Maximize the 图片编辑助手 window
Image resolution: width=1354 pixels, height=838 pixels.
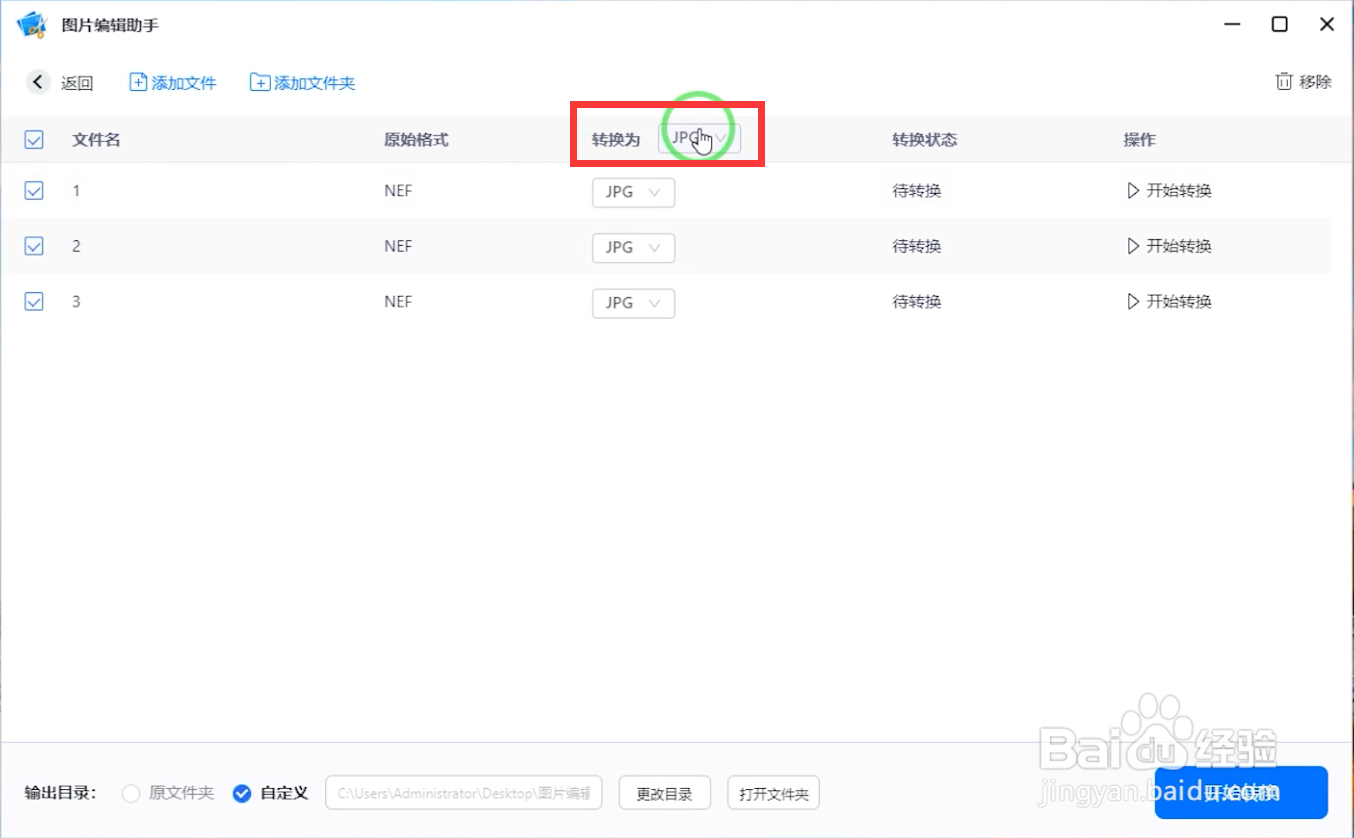click(1279, 25)
